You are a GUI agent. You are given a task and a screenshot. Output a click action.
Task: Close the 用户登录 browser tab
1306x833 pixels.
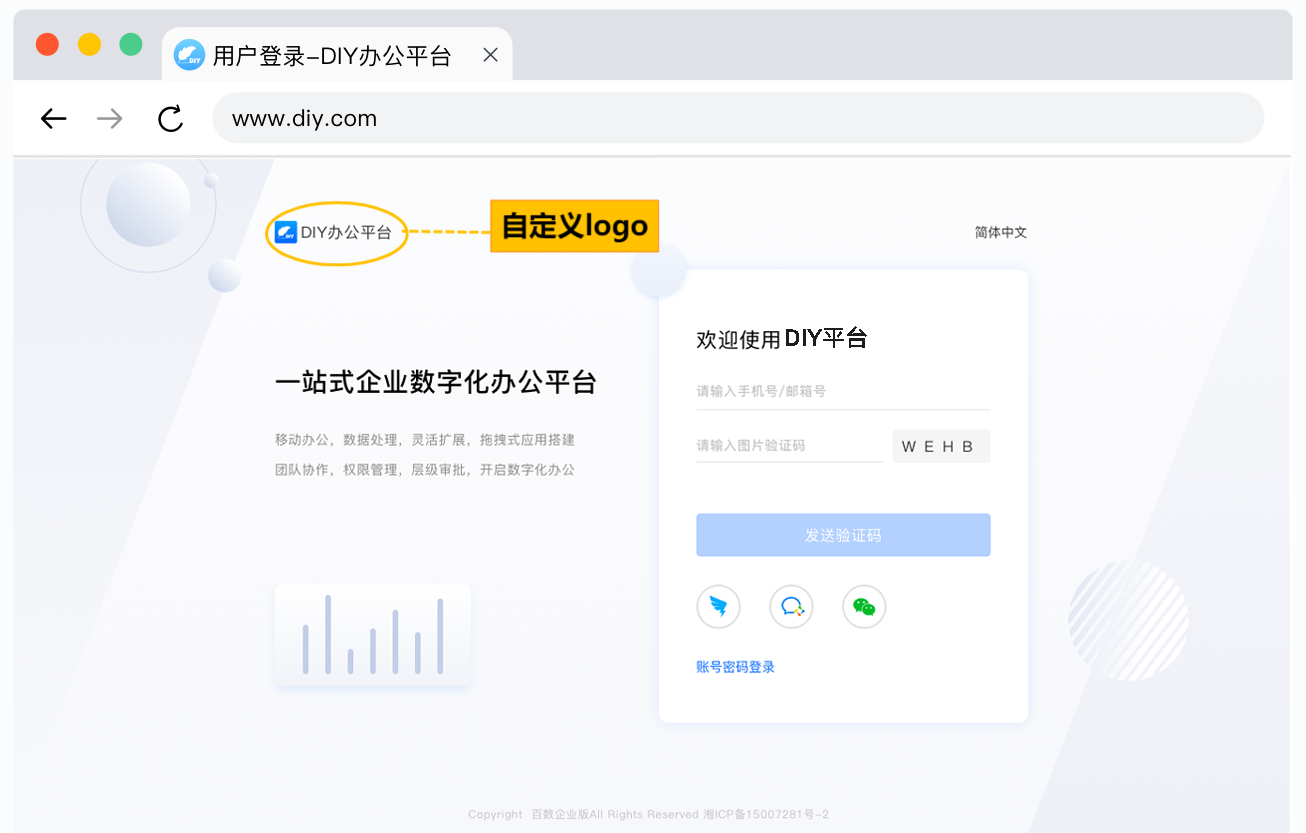pos(490,55)
